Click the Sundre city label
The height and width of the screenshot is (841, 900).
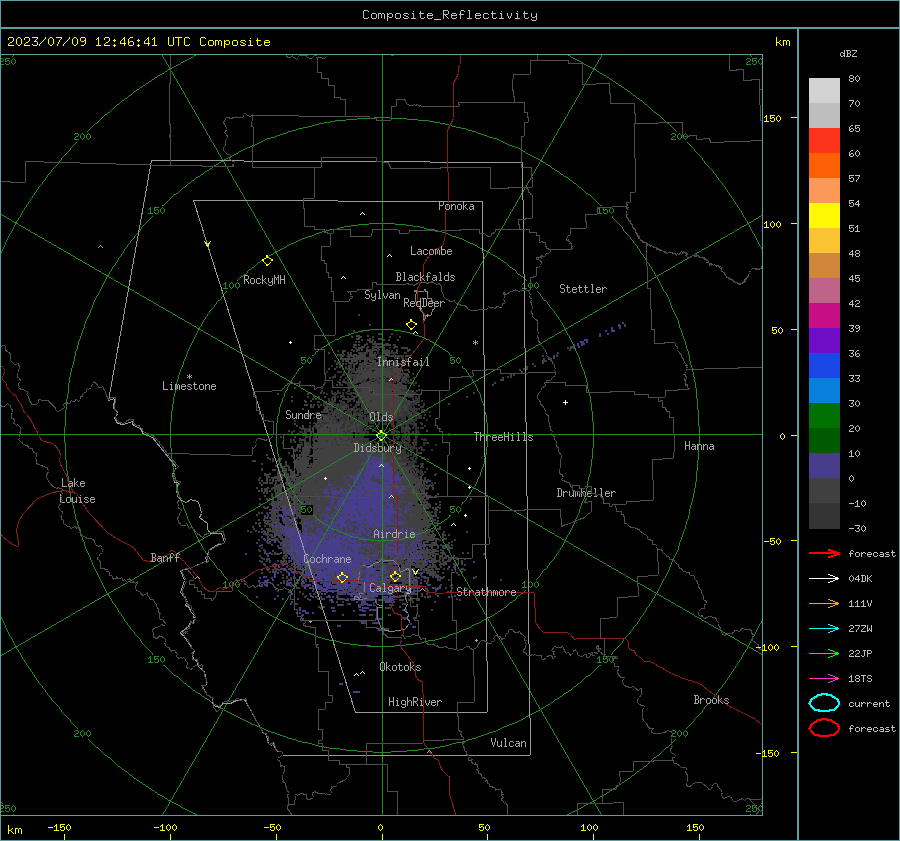coord(303,414)
